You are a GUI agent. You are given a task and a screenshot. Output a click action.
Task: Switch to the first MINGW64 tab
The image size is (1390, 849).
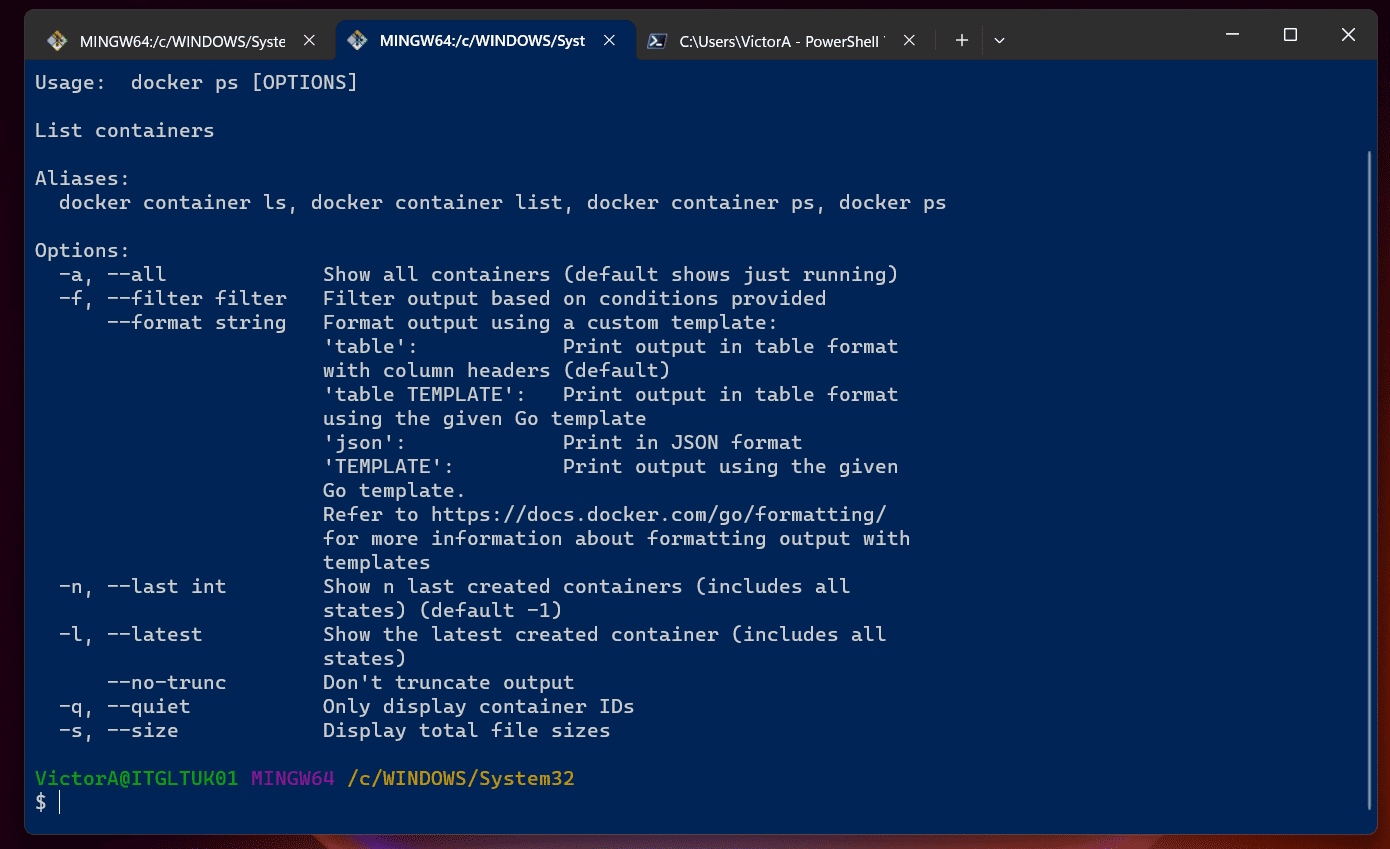pos(183,41)
